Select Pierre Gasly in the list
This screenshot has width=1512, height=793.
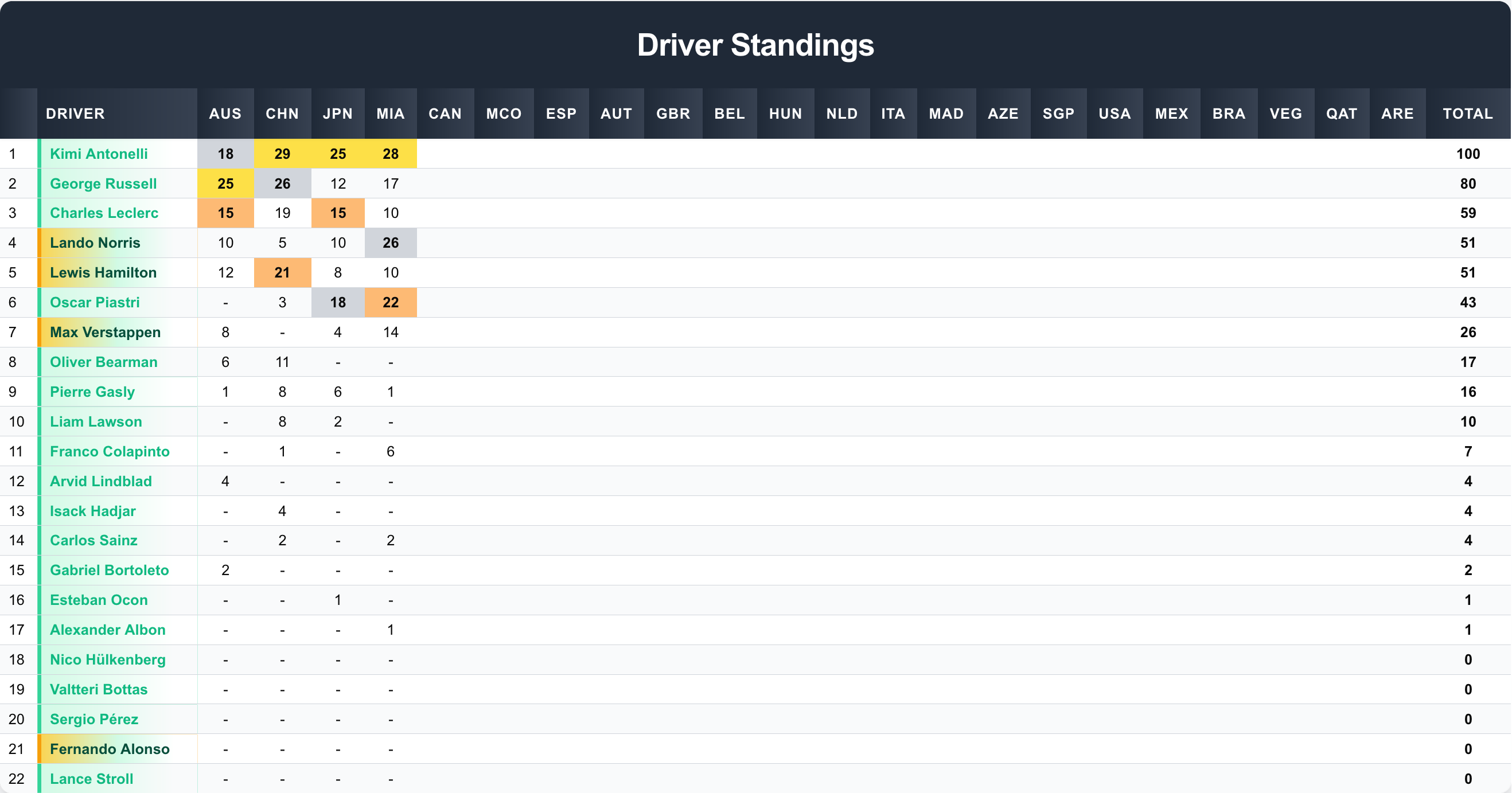click(92, 392)
